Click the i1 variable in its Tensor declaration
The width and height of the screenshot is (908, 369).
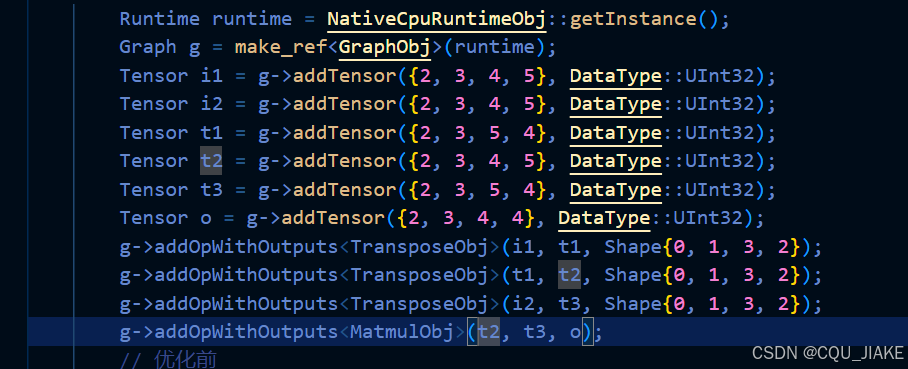(211, 76)
